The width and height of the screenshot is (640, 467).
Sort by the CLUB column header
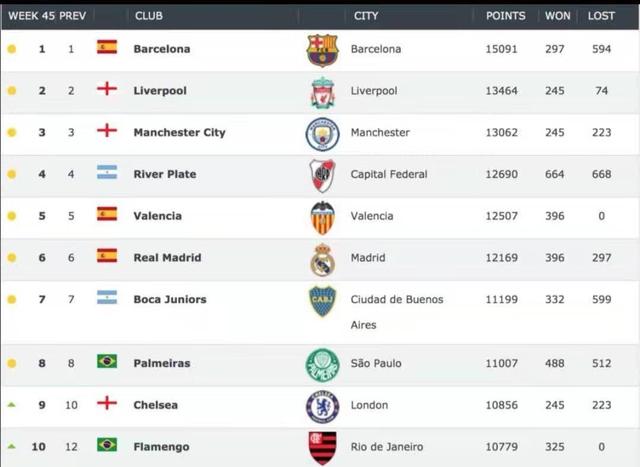148,16
